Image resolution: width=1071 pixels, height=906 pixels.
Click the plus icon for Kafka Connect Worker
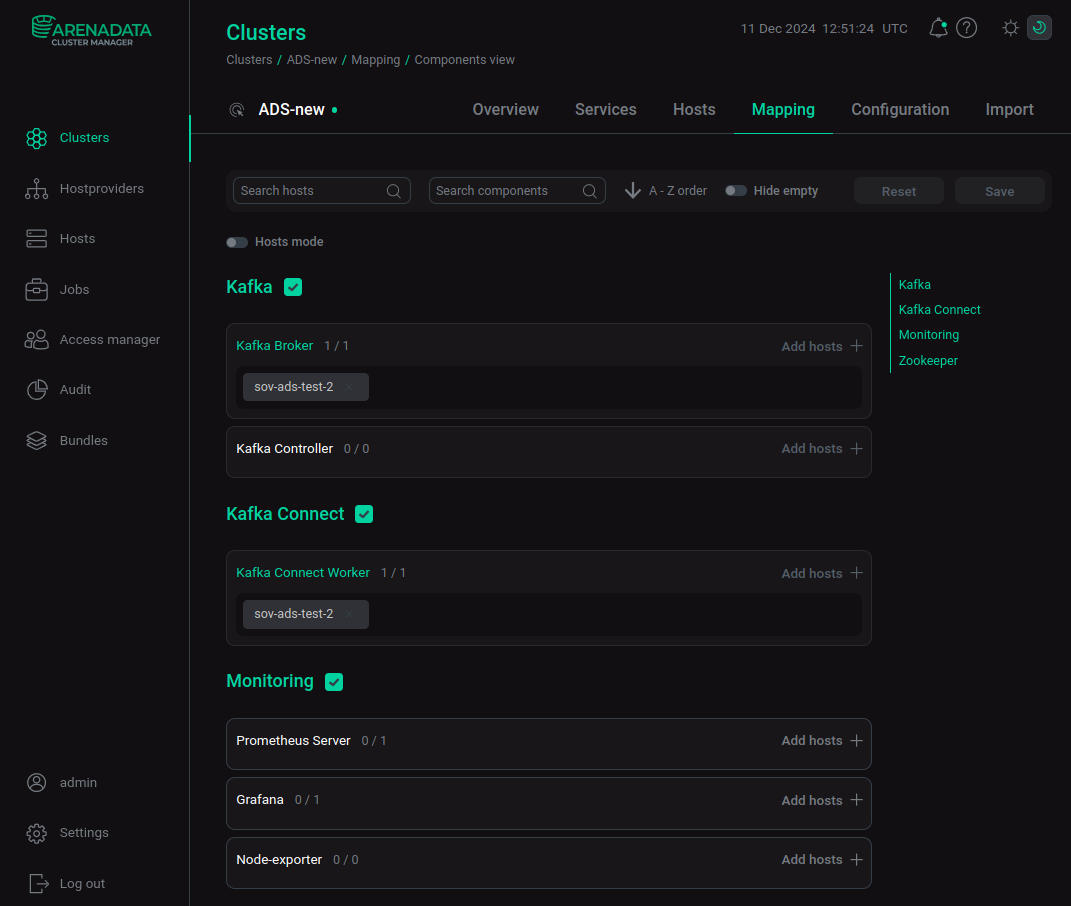(x=857, y=573)
